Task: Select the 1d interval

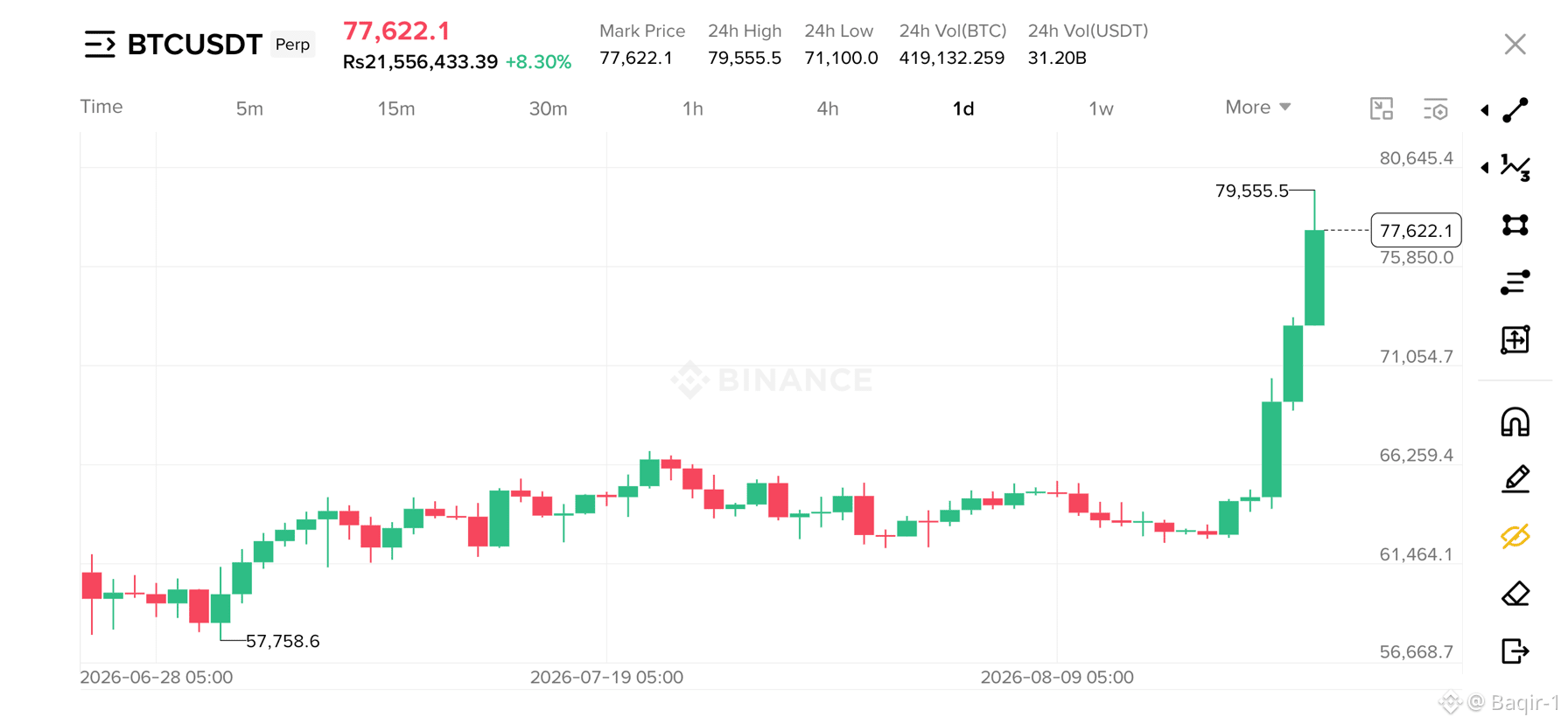Action: tap(963, 108)
